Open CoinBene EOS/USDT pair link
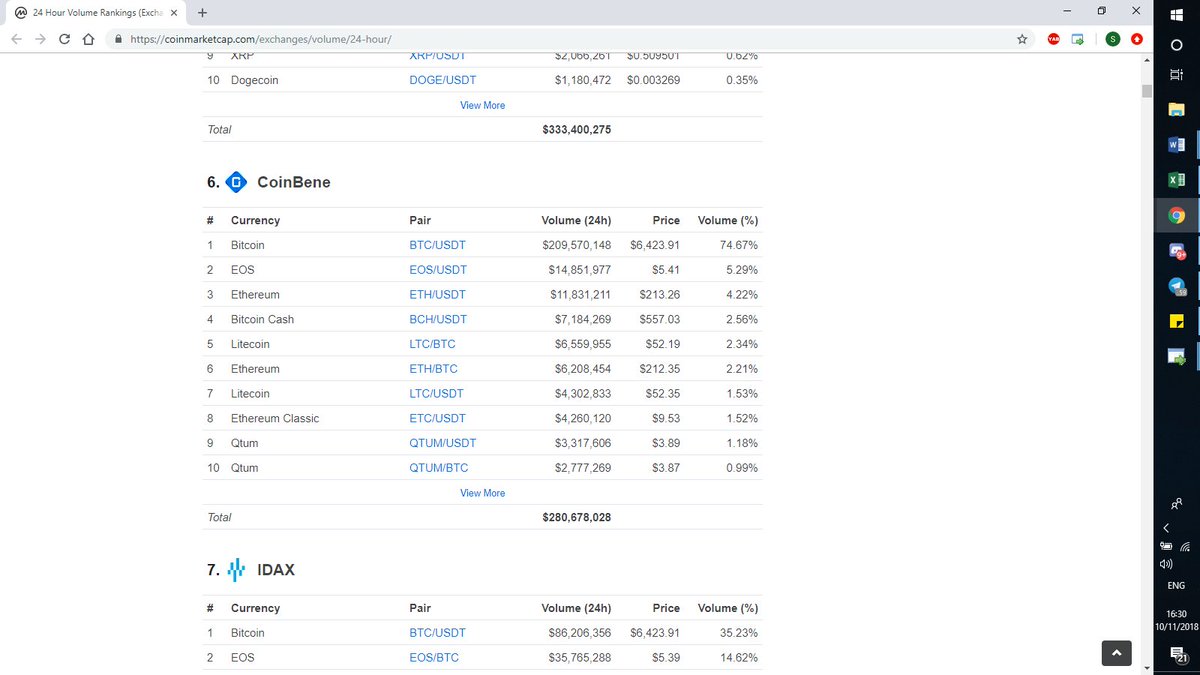This screenshot has width=1200, height=675. 438,270
